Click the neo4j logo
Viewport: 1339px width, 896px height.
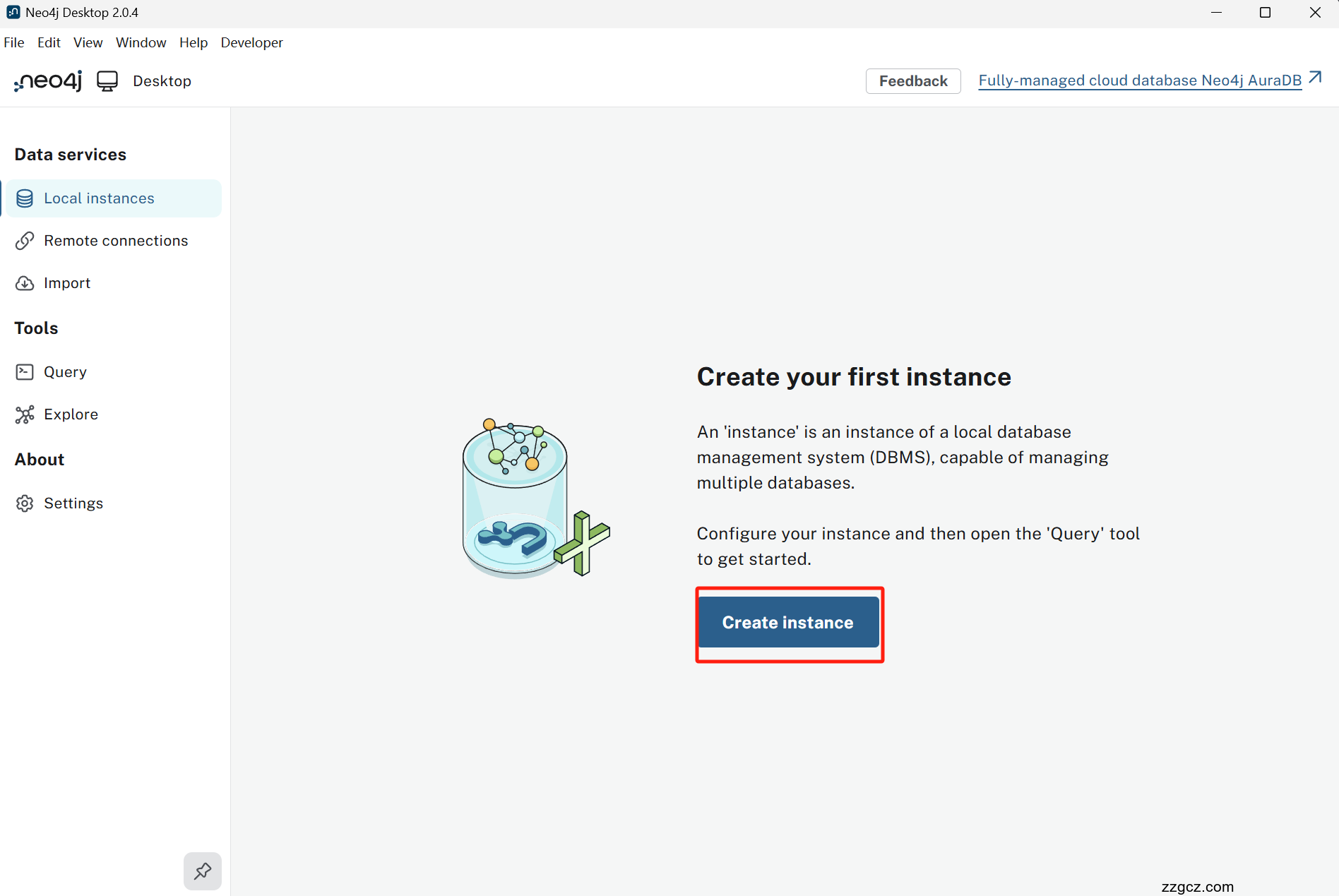[48, 81]
